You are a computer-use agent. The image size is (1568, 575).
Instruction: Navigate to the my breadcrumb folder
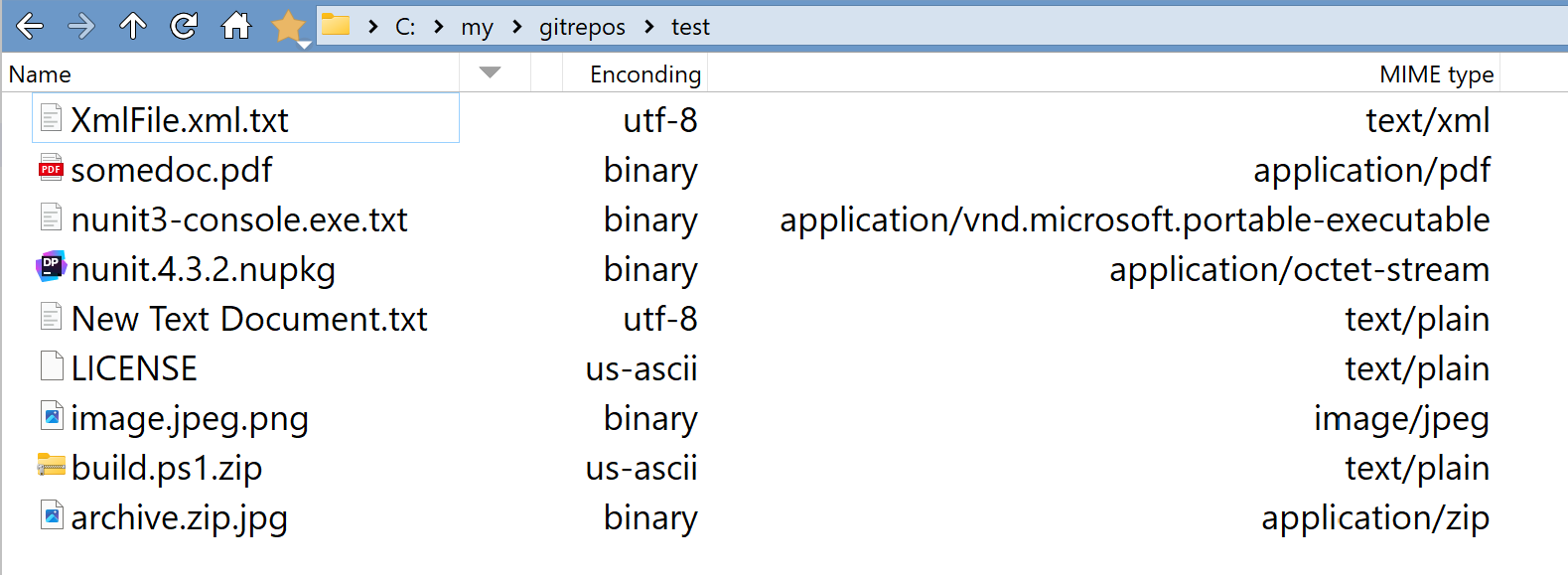tap(477, 27)
